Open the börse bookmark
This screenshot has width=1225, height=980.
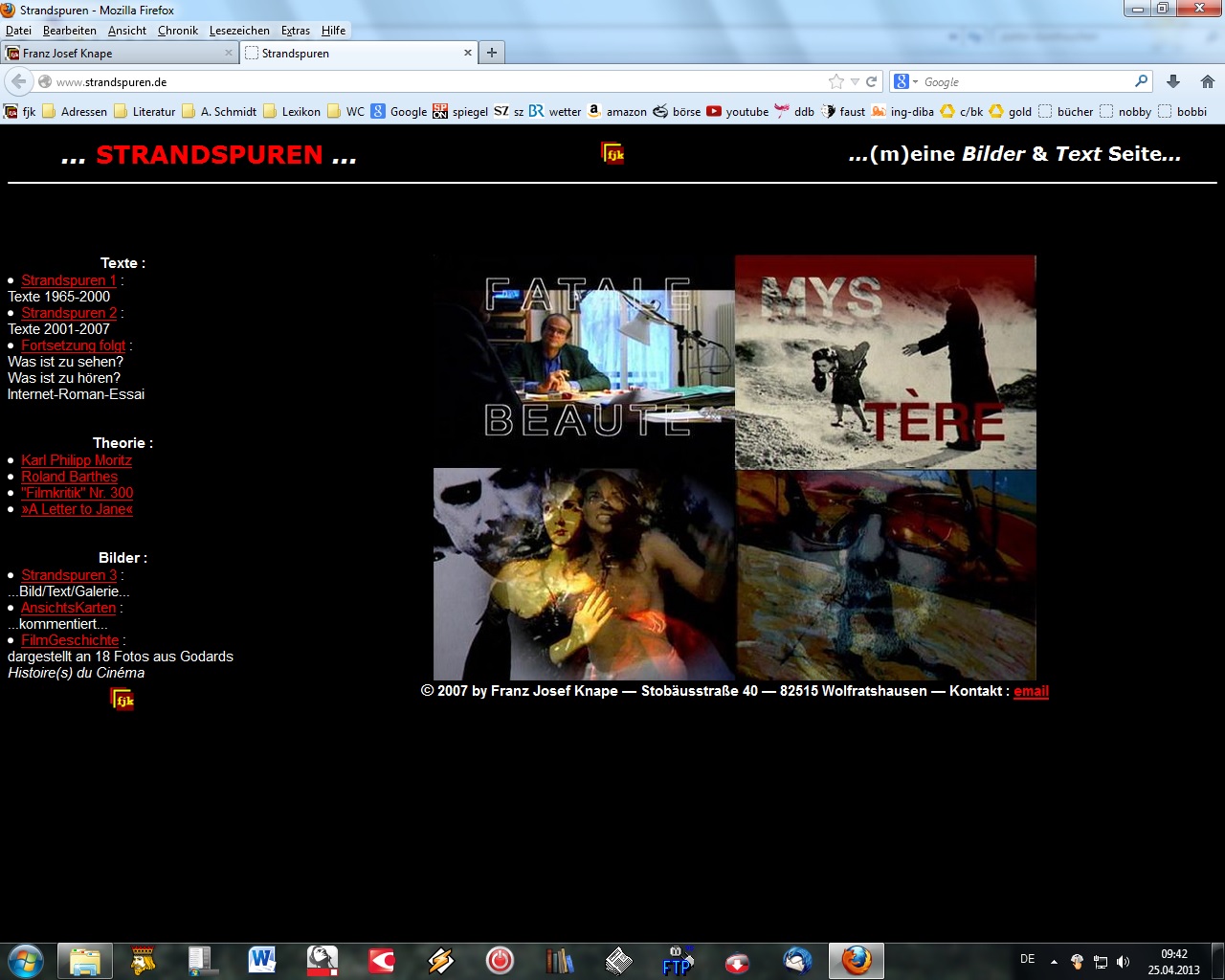[x=677, y=111]
